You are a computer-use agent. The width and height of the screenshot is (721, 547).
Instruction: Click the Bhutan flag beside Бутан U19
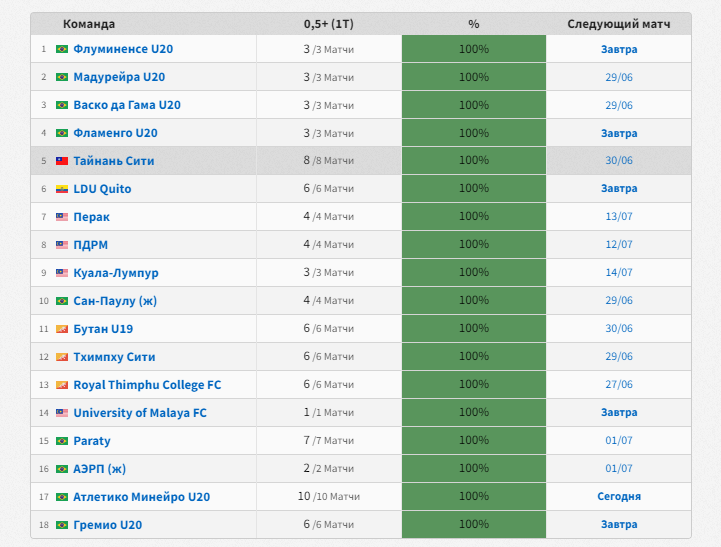[x=62, y=329]
